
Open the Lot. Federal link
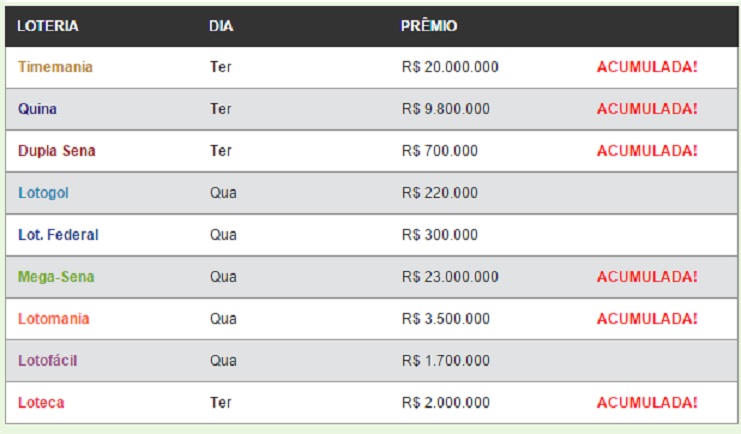tap(58, 235)
